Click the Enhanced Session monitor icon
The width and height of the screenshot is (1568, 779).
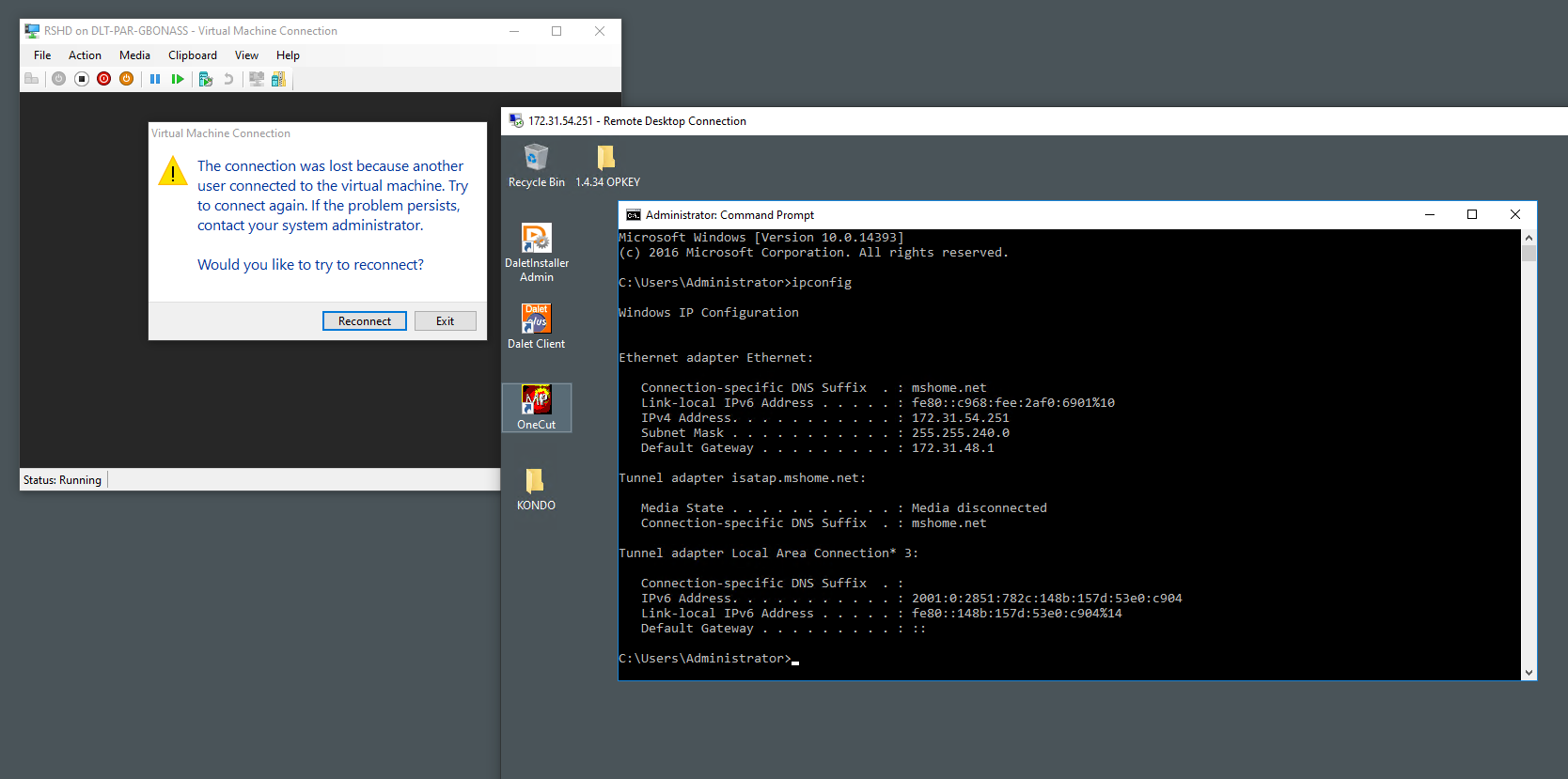(256, 79)
